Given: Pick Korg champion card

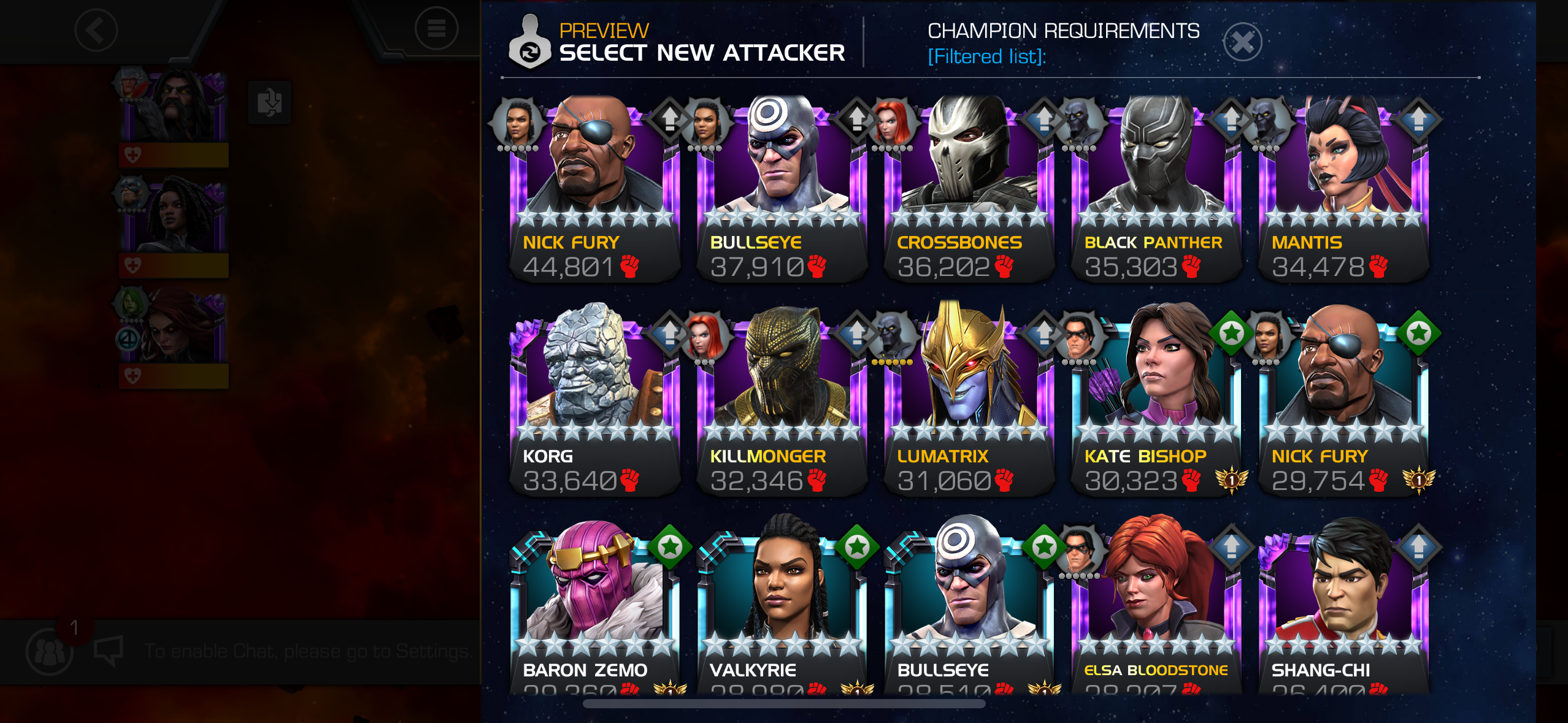Looking at the screenshot, I should click(594, 399).
